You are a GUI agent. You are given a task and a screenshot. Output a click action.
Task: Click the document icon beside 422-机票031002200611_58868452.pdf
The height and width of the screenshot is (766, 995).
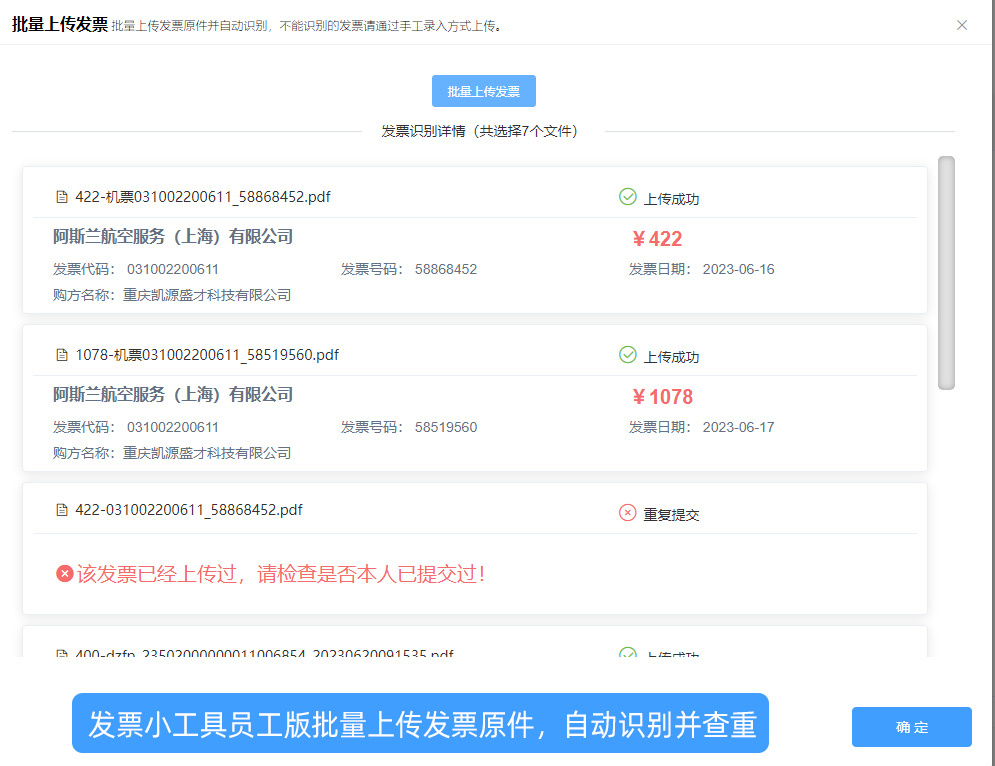click(x=62, y=197)
